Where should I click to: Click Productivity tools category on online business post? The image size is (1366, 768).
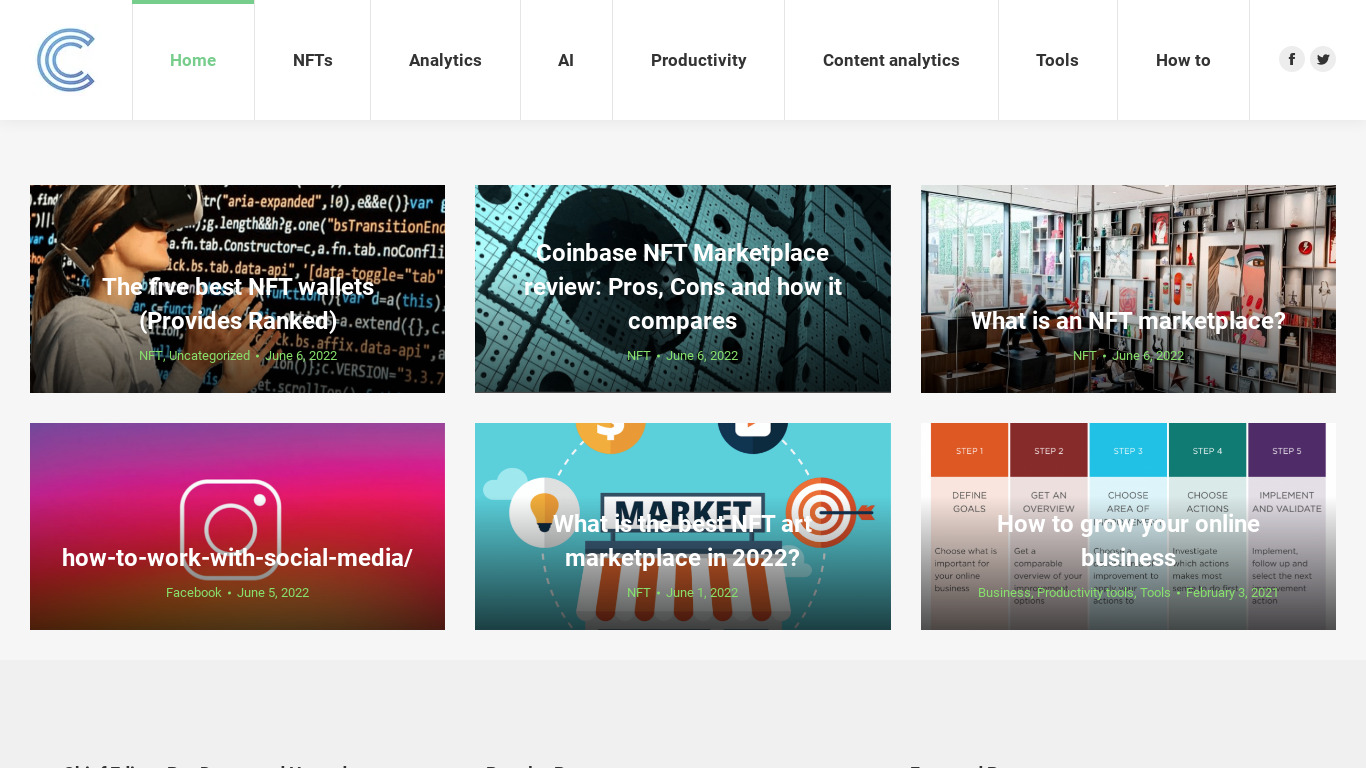click(x=1085, y=593)
